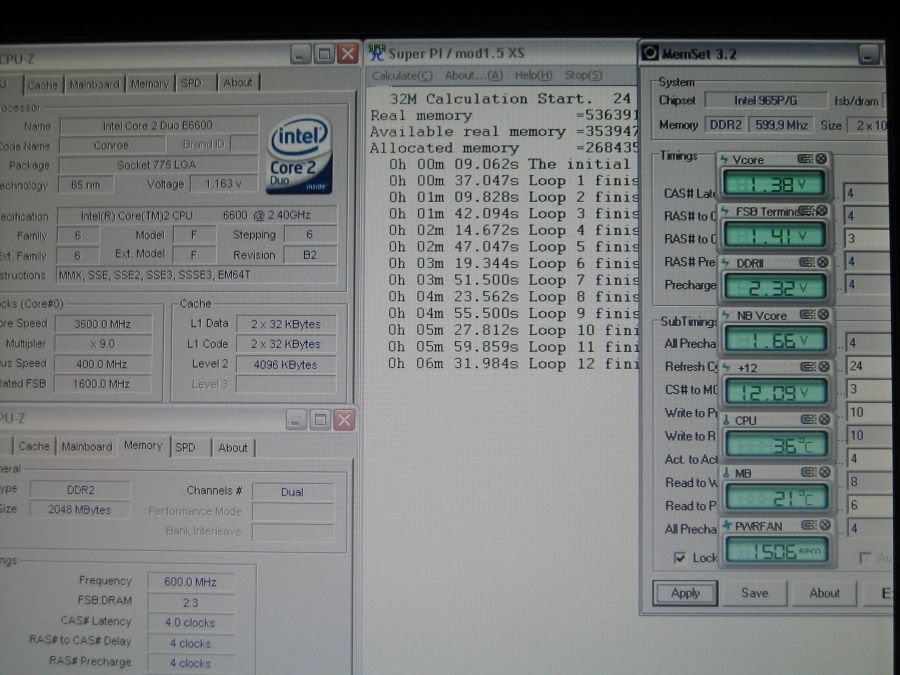Click the Name field "Intel Core 2 Duo E6600"
The image size is (900, 675).
point(158,126)
